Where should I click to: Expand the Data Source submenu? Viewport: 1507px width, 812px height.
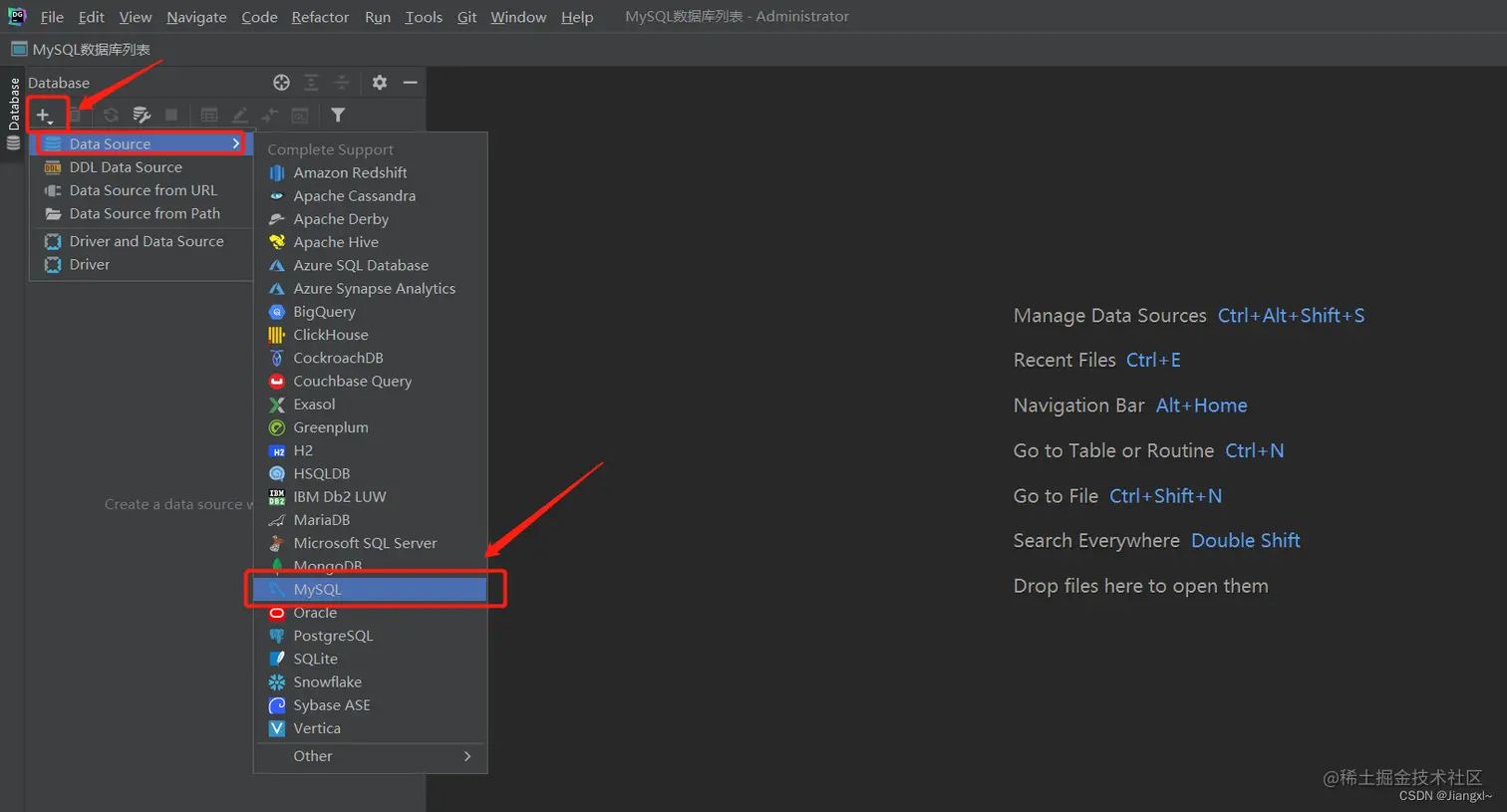click(x=140, y=143)
